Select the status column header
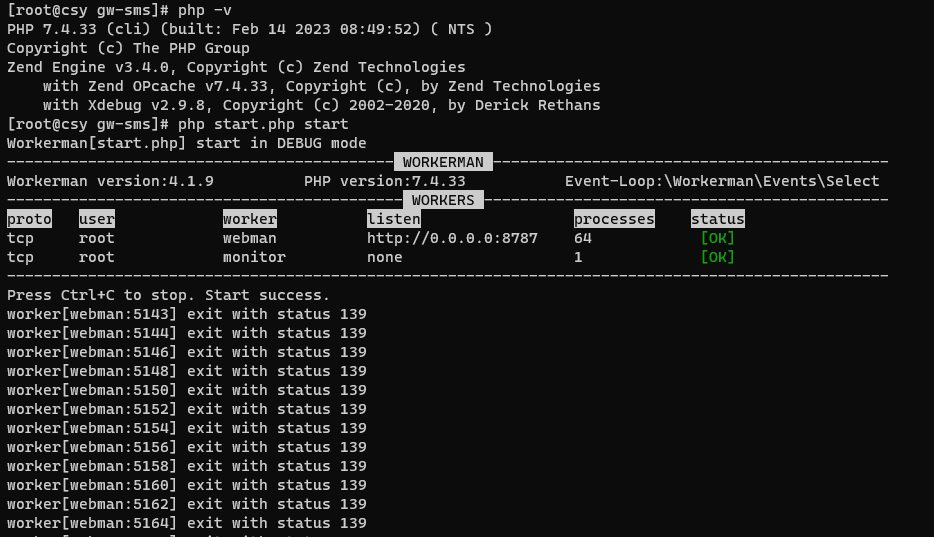This screenshot has width=934, height=537. 718,219
